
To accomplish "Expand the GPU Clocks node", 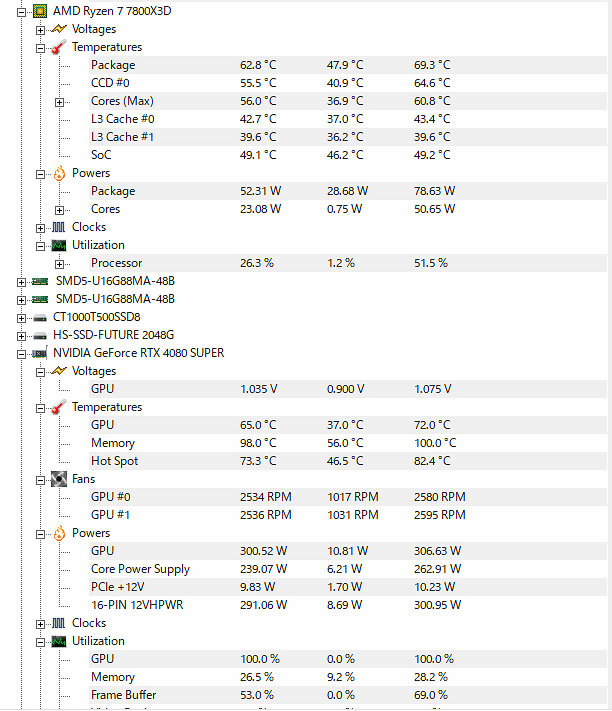I will (x=40, y=624).
